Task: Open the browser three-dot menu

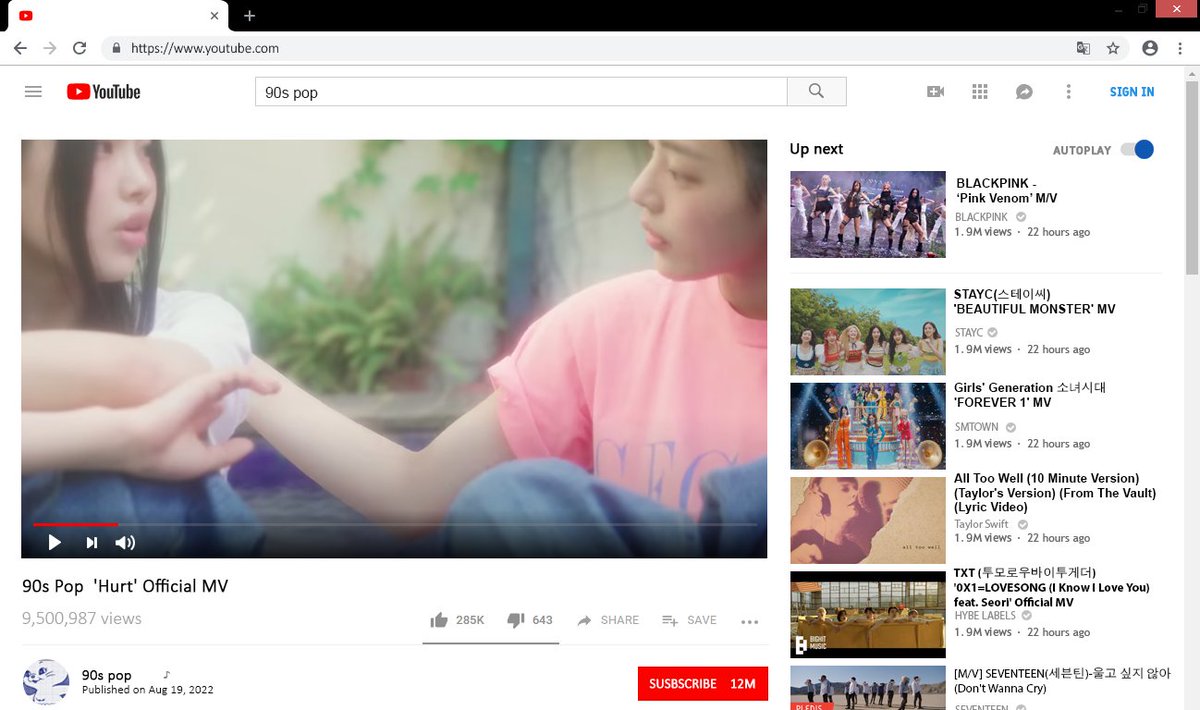Action: pyautogui.click(x=1181, y=48)
